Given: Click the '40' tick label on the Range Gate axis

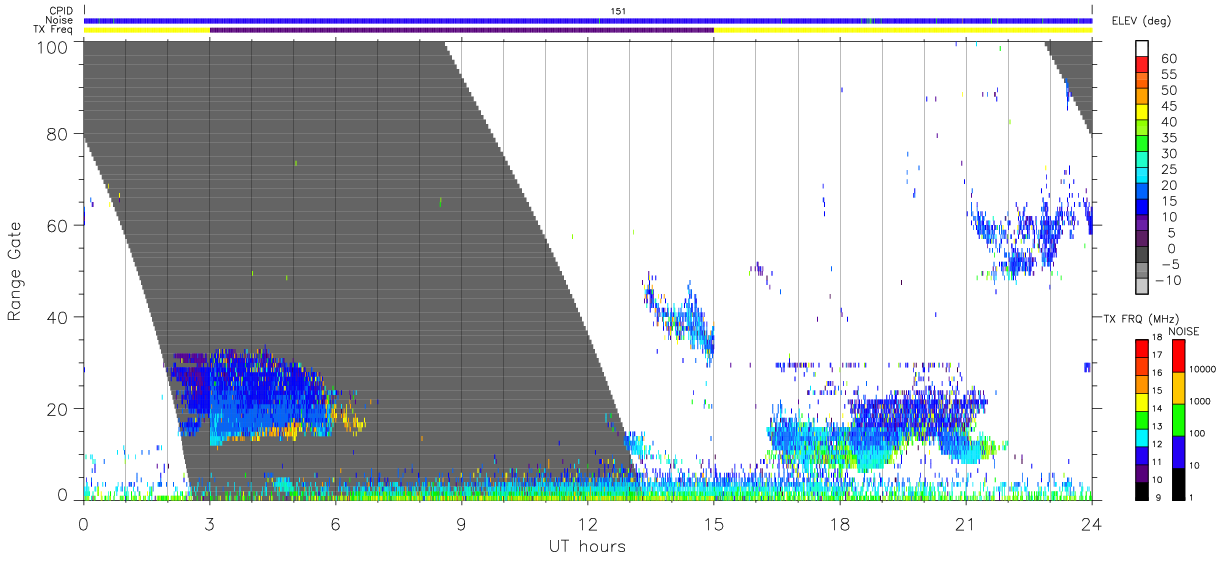Looking at the screenshot, I should click(58, 317).
